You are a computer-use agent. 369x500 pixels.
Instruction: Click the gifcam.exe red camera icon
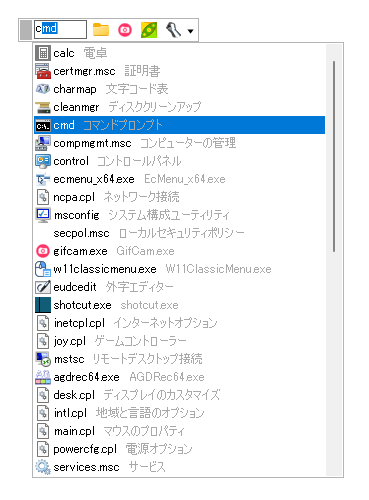click(x=43, y=251)
